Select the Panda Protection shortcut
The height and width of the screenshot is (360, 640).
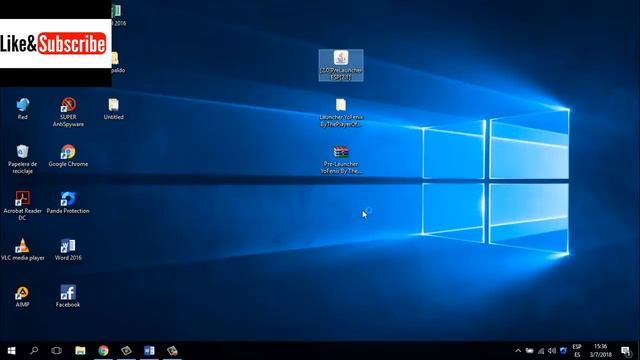tap(68, 202)
